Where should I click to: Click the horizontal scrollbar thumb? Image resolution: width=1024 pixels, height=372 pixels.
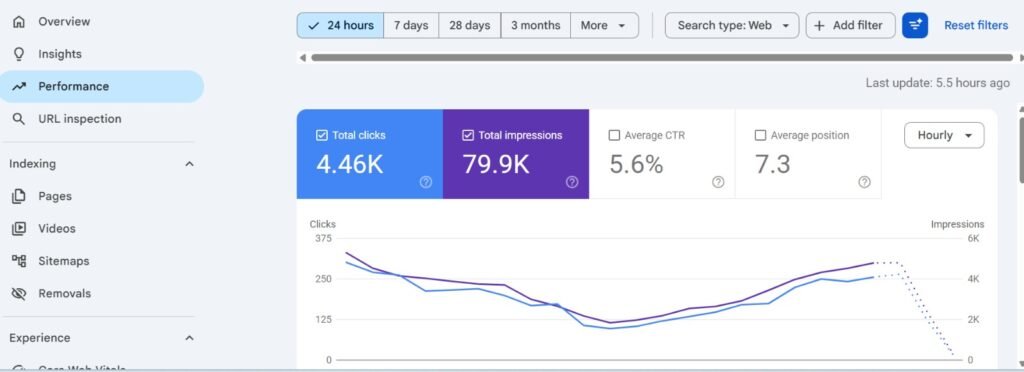point(661,57)
